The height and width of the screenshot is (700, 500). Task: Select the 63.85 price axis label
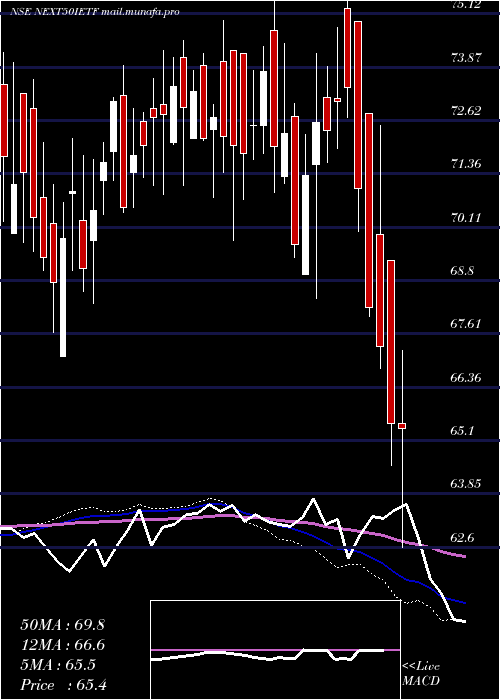click(x=467, y=484)
